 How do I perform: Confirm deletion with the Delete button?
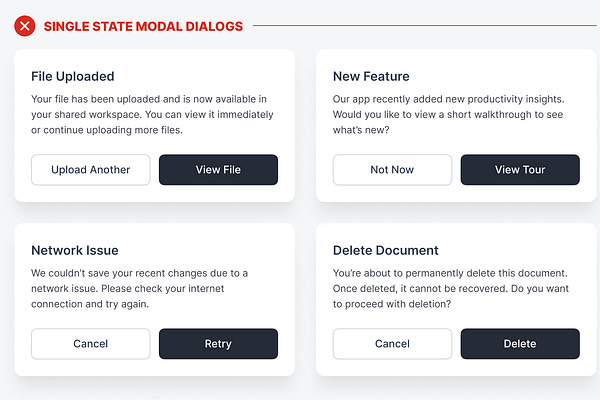pyautogui.click(x=520, y=344)
